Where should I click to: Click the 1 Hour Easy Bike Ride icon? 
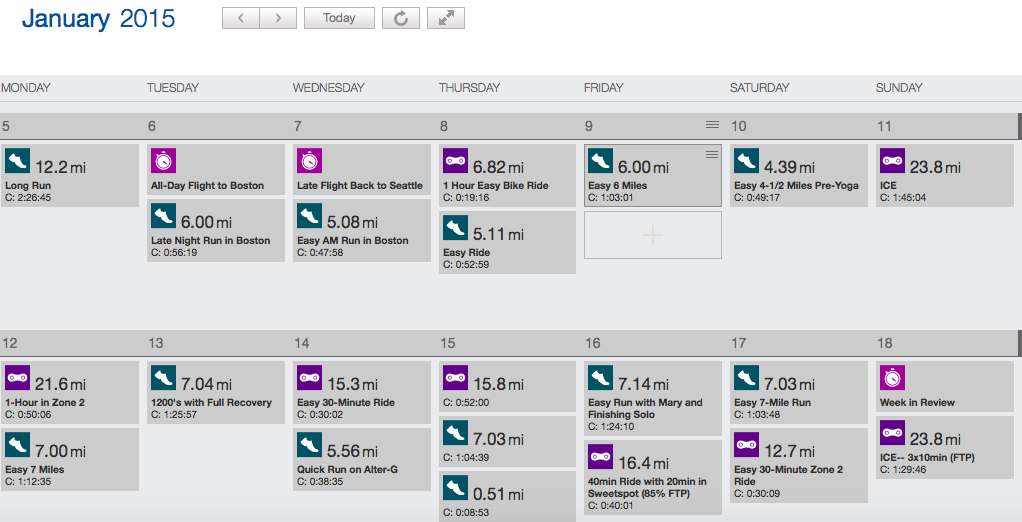pos(455,161)
